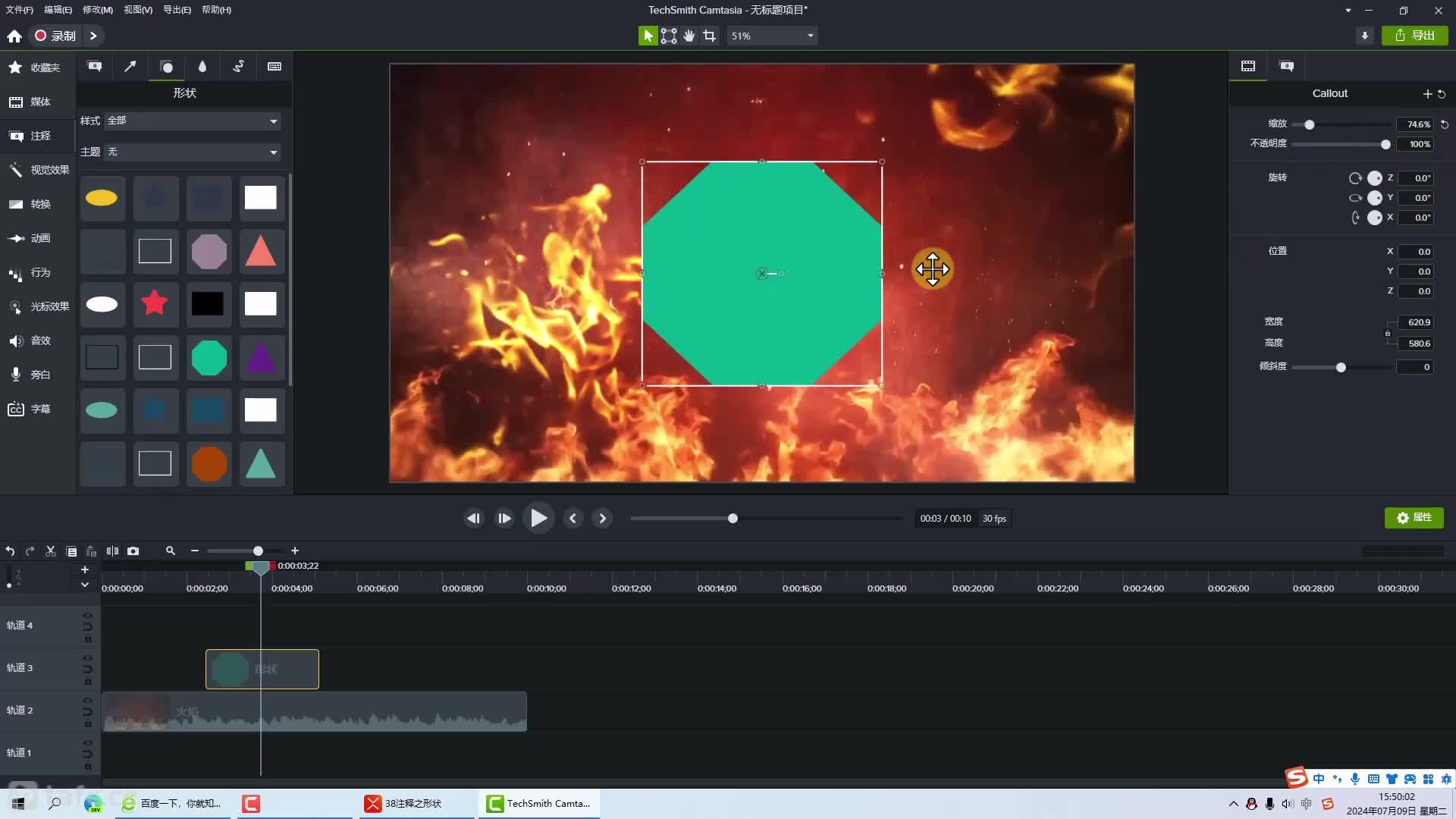Lock the 轨道 2 track
The image size is (1456, 819).
(x=87, y=724)
